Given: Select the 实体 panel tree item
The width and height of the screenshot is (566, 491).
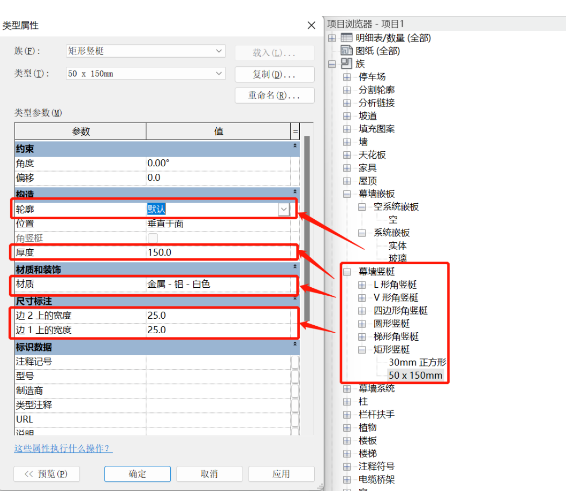Looking at the screenshot, I should pos(397,246).
